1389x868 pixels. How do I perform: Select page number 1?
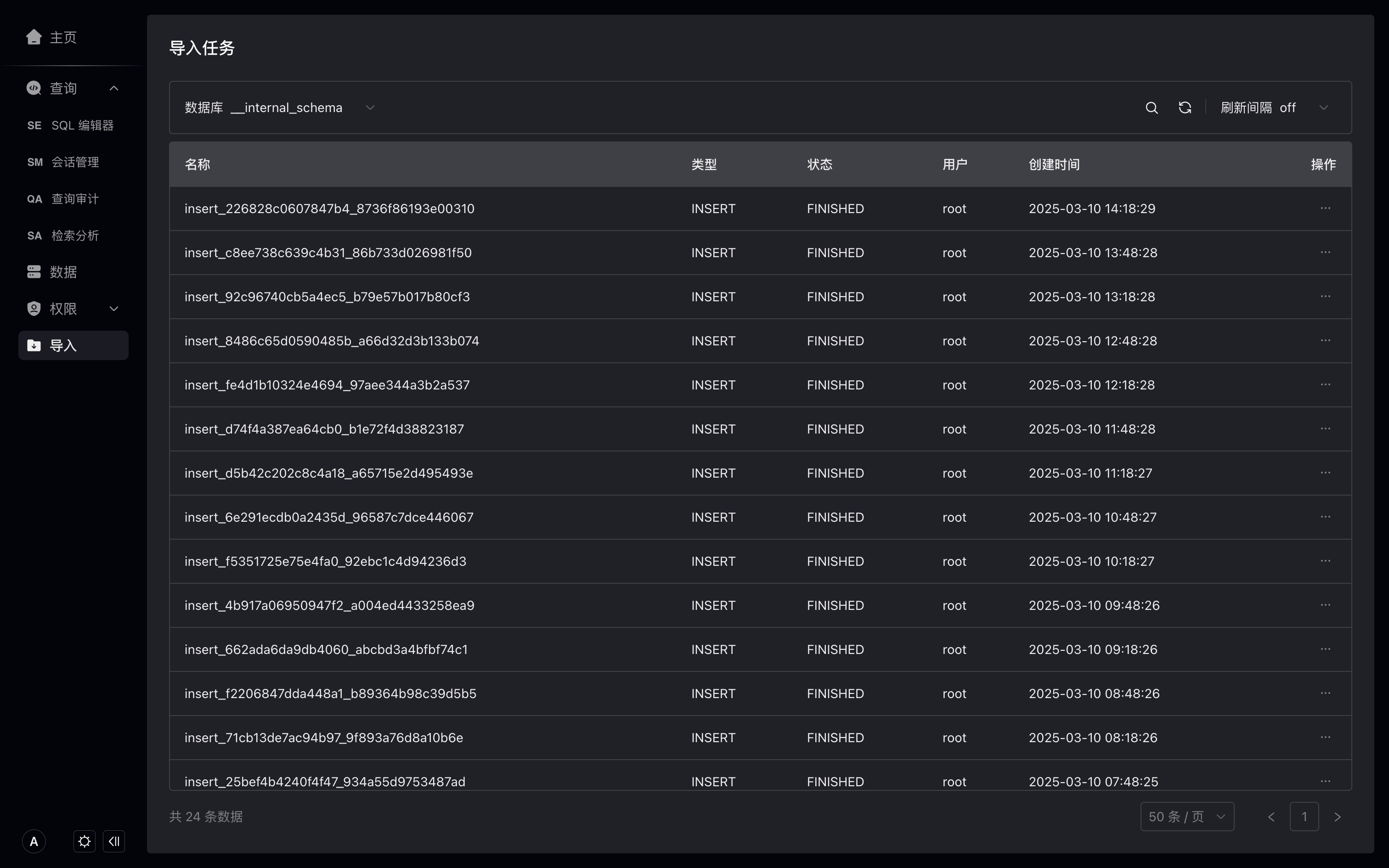pyautogui.click(x=1304, y=817)
